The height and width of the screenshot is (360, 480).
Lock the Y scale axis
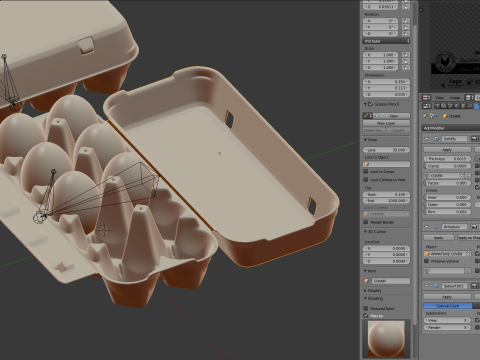click(406, 61)
